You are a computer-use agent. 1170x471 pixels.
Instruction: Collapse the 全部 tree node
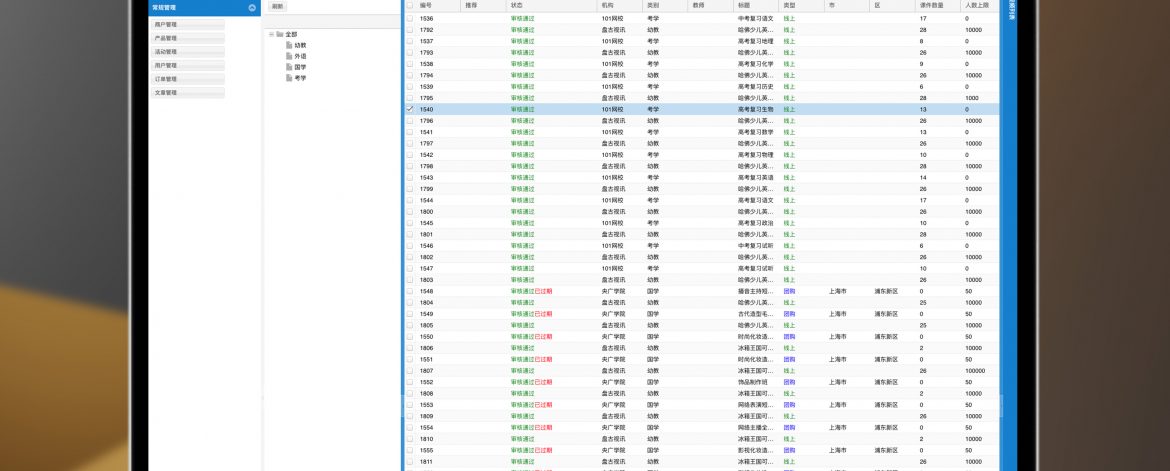click(x=272, y=34)
